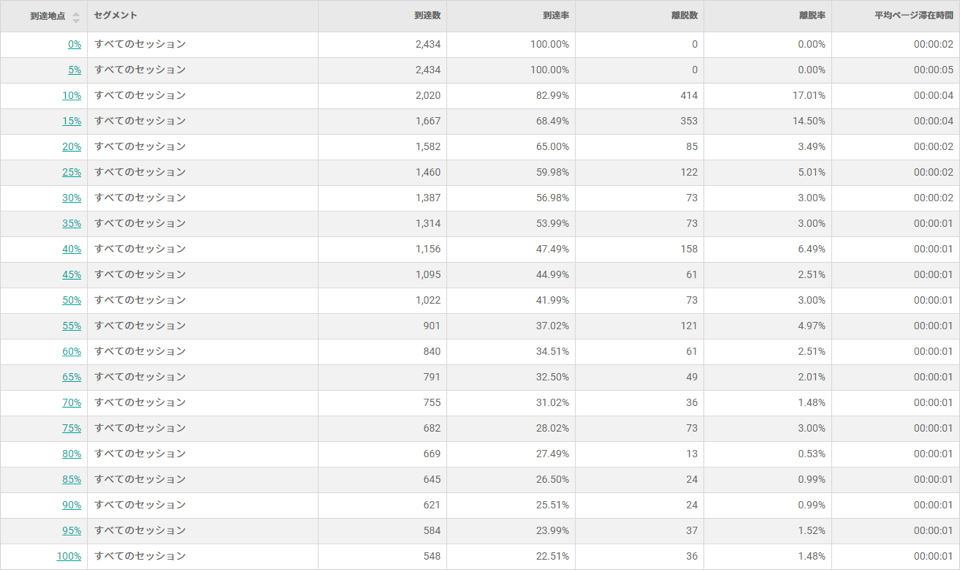The width and height of the screenshot is (960, 570).
Task: Select the 35% reach point link
Action: pos(71,224)
